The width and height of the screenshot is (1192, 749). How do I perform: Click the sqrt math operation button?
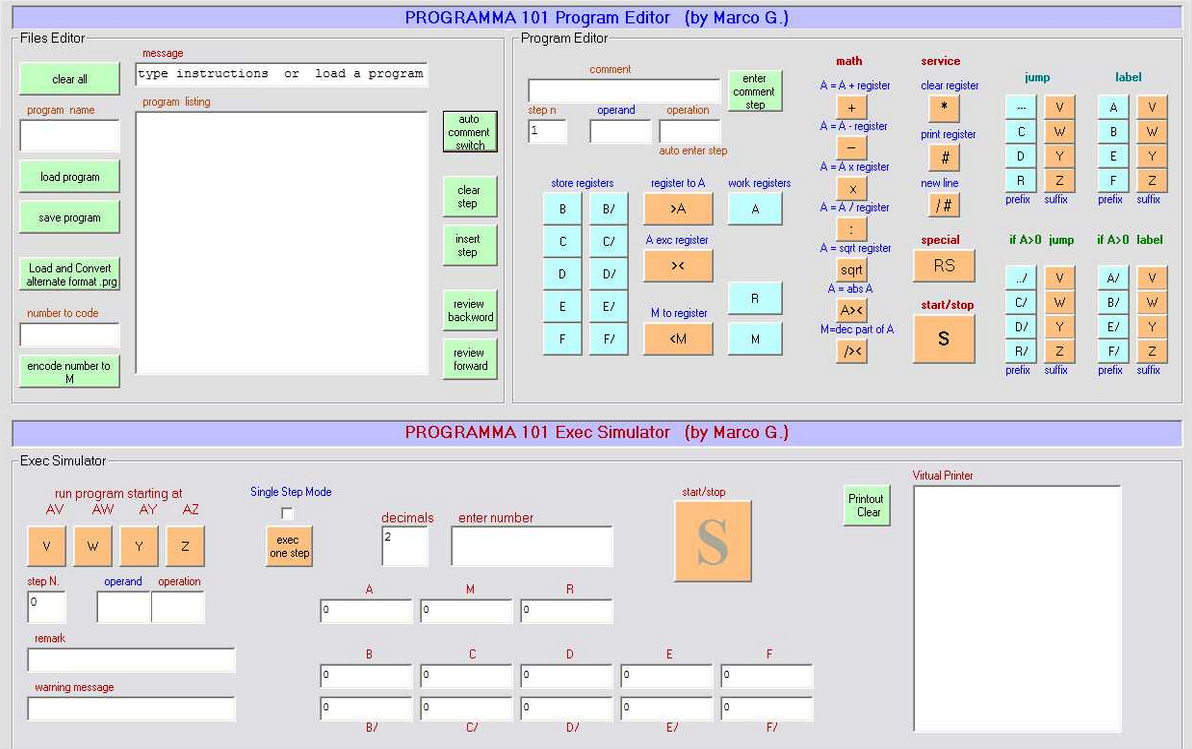coord(851,270)
